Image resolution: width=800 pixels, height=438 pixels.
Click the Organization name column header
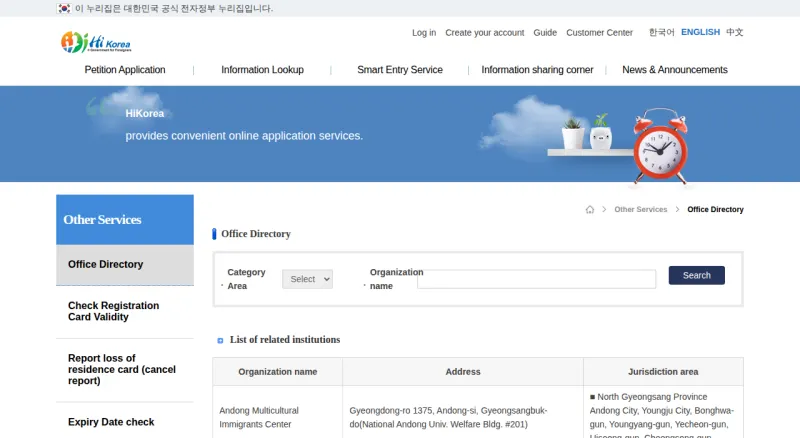[278, 372]
